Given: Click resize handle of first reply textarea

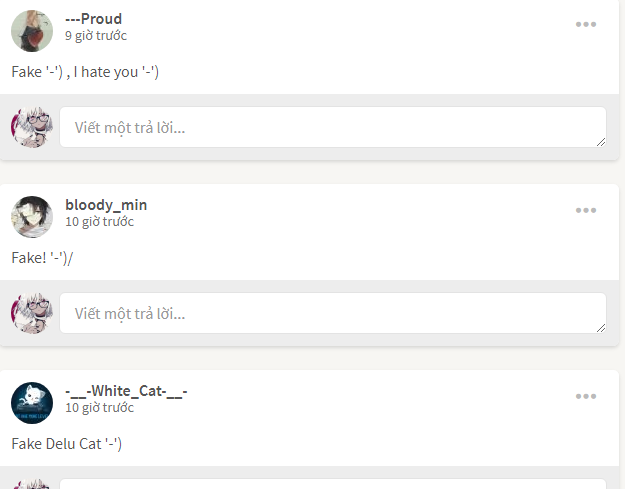Looking at the screenshot, I should point(601,142).
